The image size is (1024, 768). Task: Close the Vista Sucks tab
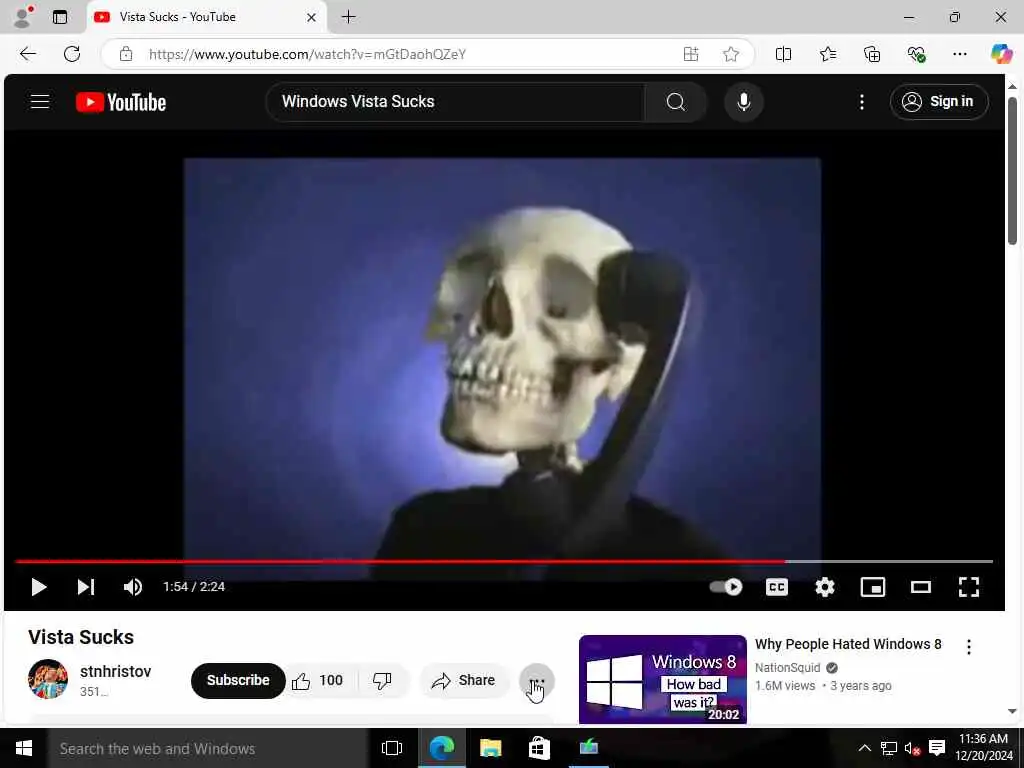tap(312, 18)
